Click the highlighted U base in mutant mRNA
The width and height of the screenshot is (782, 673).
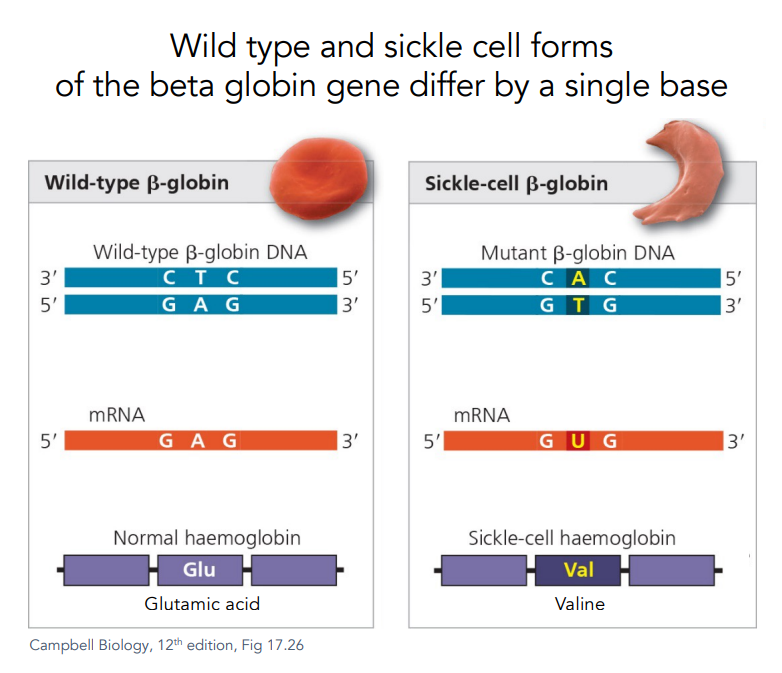tap(578, 440)
